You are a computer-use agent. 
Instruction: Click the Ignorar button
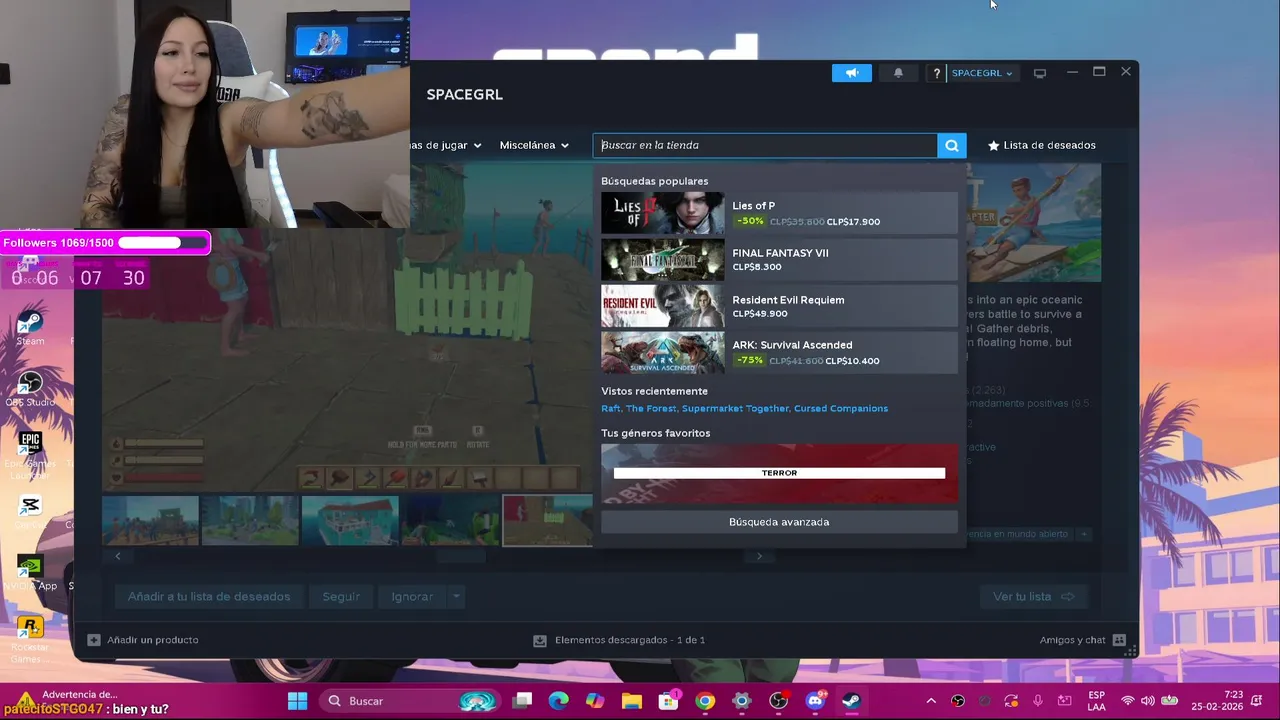(412, 597)
